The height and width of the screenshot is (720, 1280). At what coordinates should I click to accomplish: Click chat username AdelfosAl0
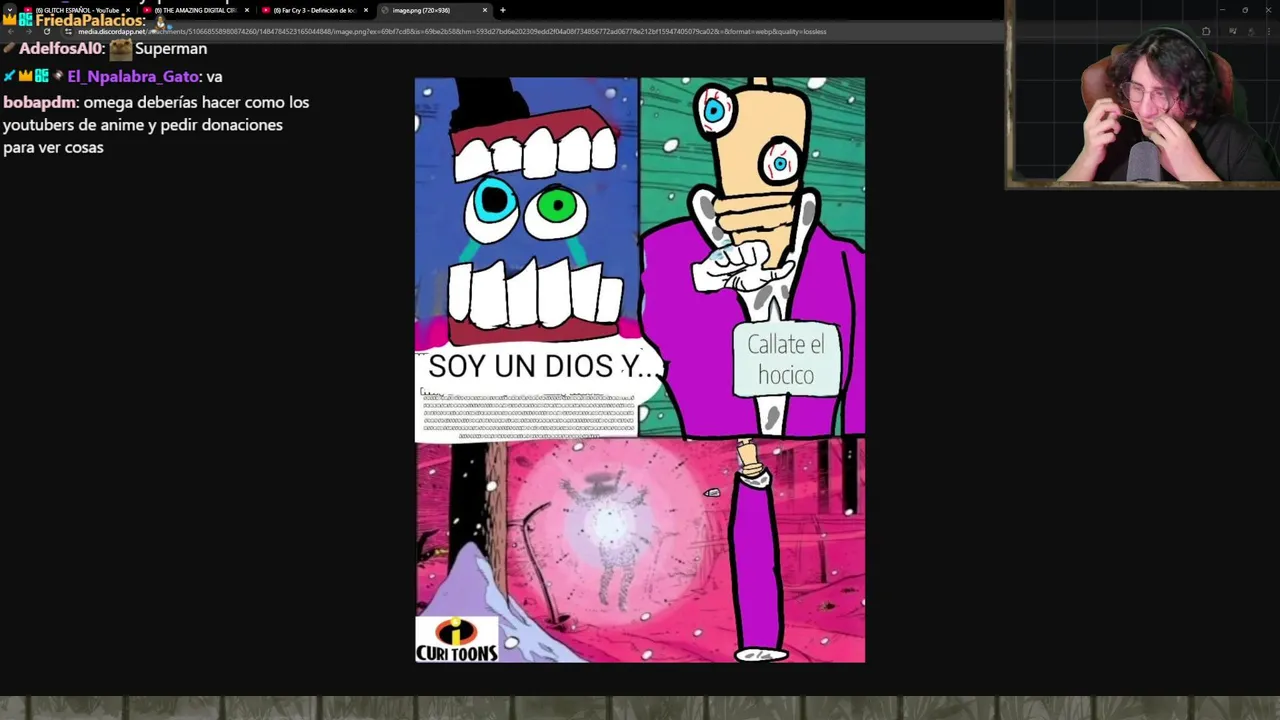click(60, 48)
